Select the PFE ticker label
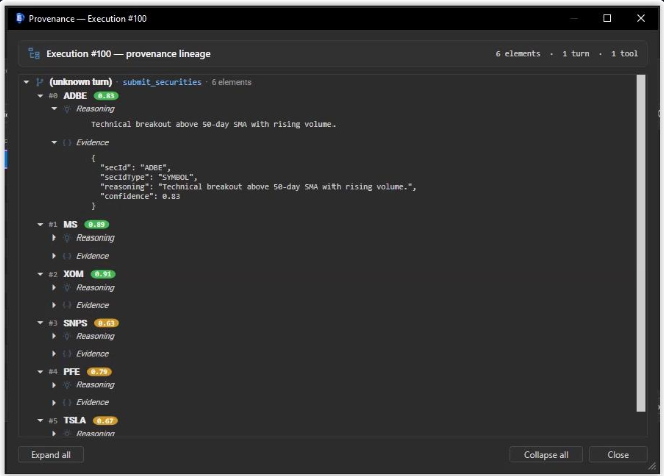Viewport: 664px width, 476px height. click(72, 372)
